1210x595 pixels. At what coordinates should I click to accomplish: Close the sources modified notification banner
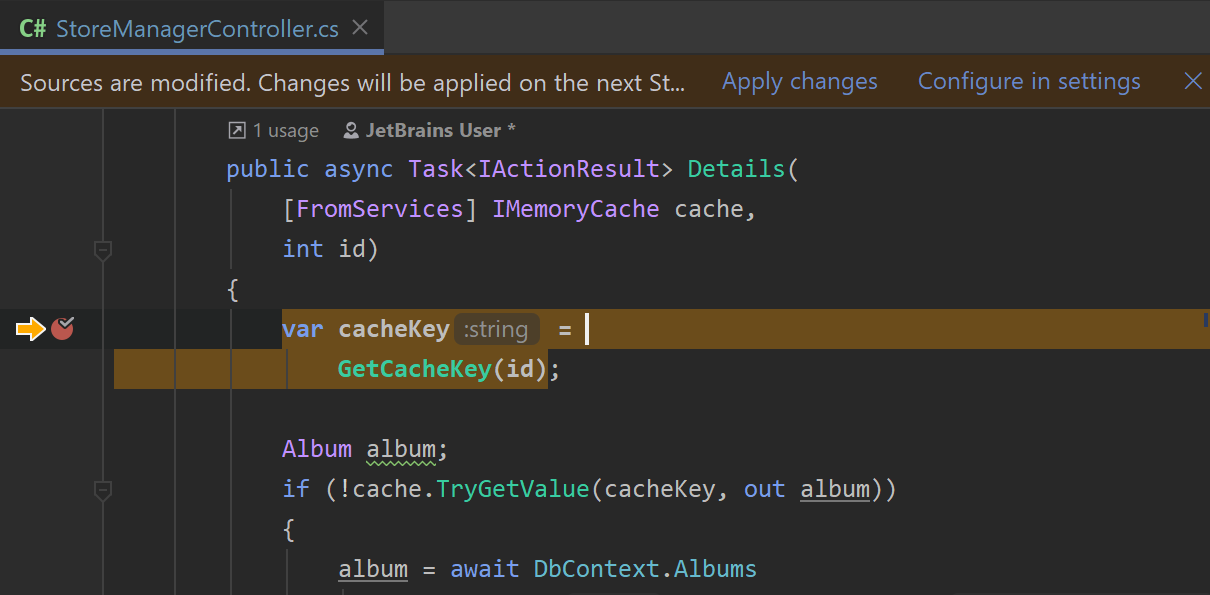(1192, 82)
